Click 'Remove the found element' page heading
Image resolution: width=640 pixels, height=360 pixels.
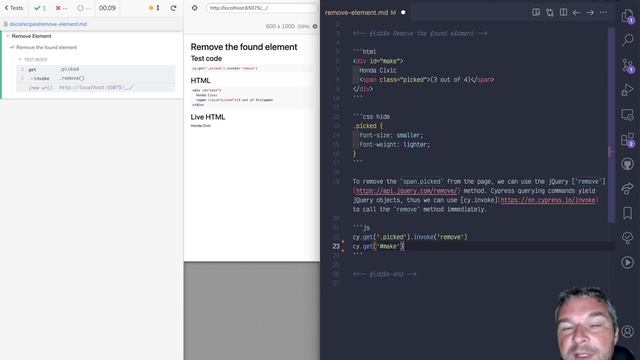coord(244,47)
